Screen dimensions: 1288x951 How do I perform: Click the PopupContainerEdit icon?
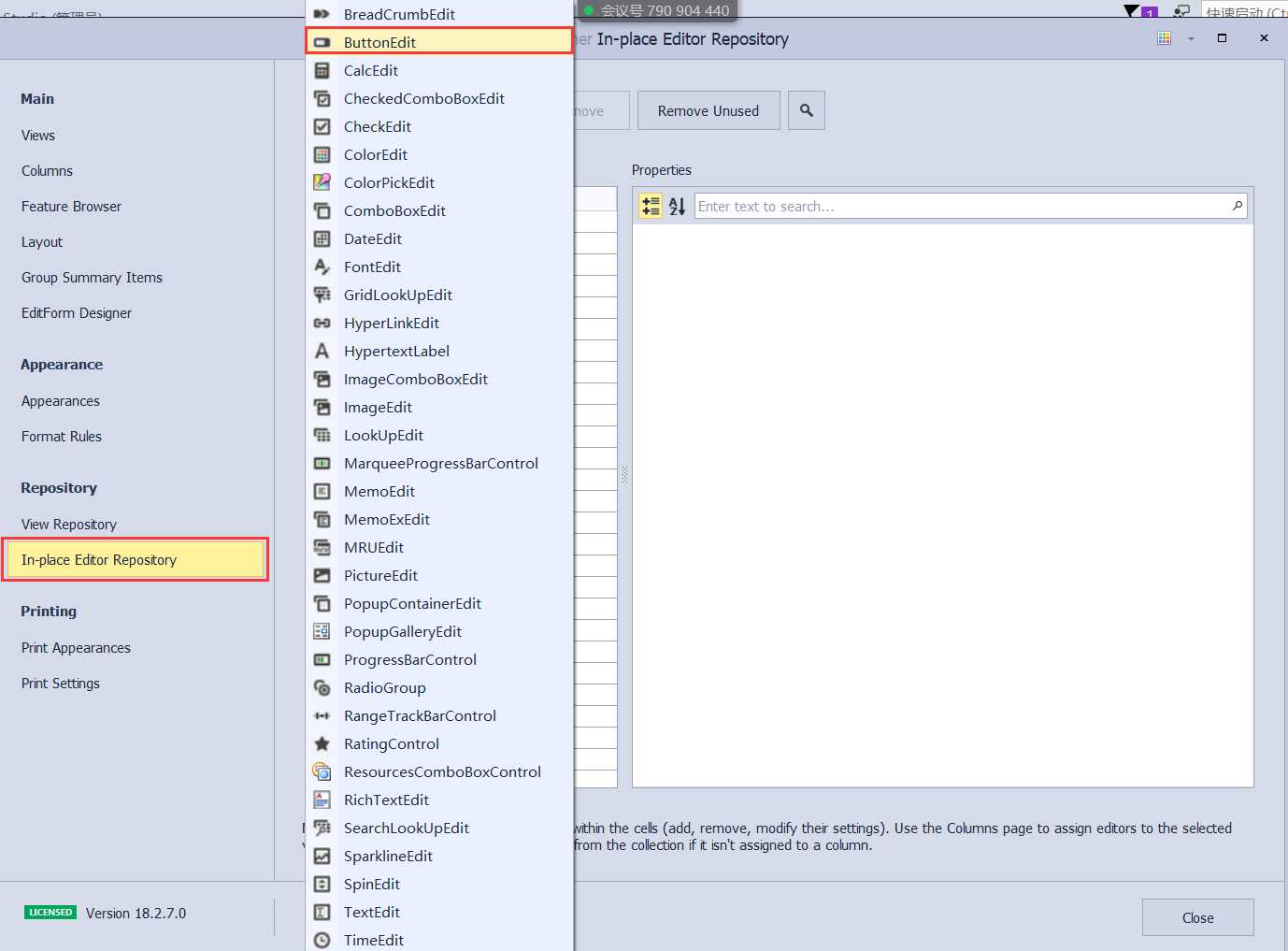coord(322,603)
